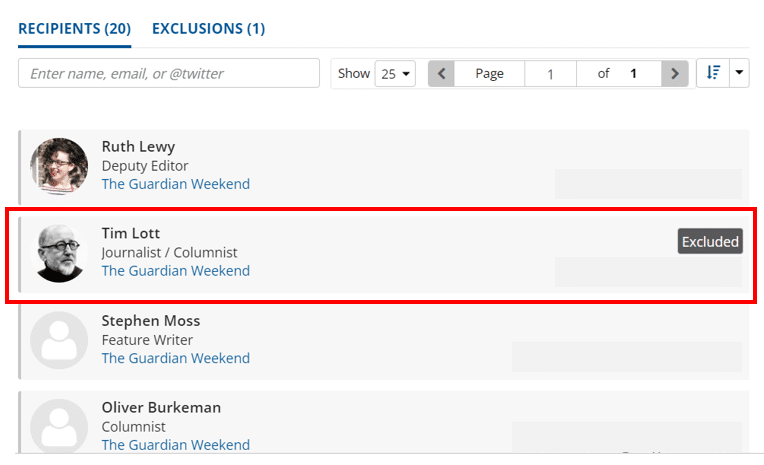
Task: Go to the previous page arrow
Action: (441, 73)
